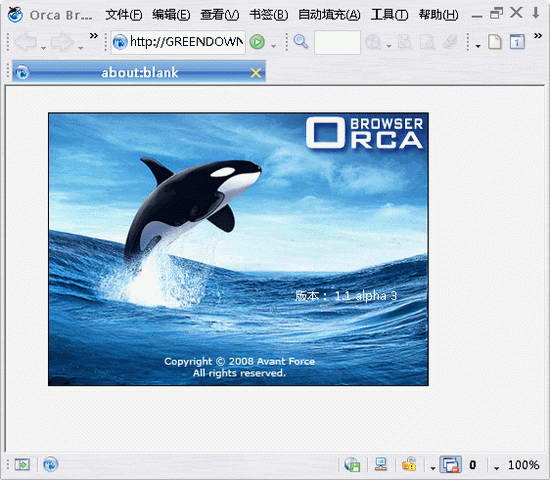Image resolution: width=550 pixels, height=480 pixels.
Task: Toggle the popup blocker window icon
Action: (450, 465)
